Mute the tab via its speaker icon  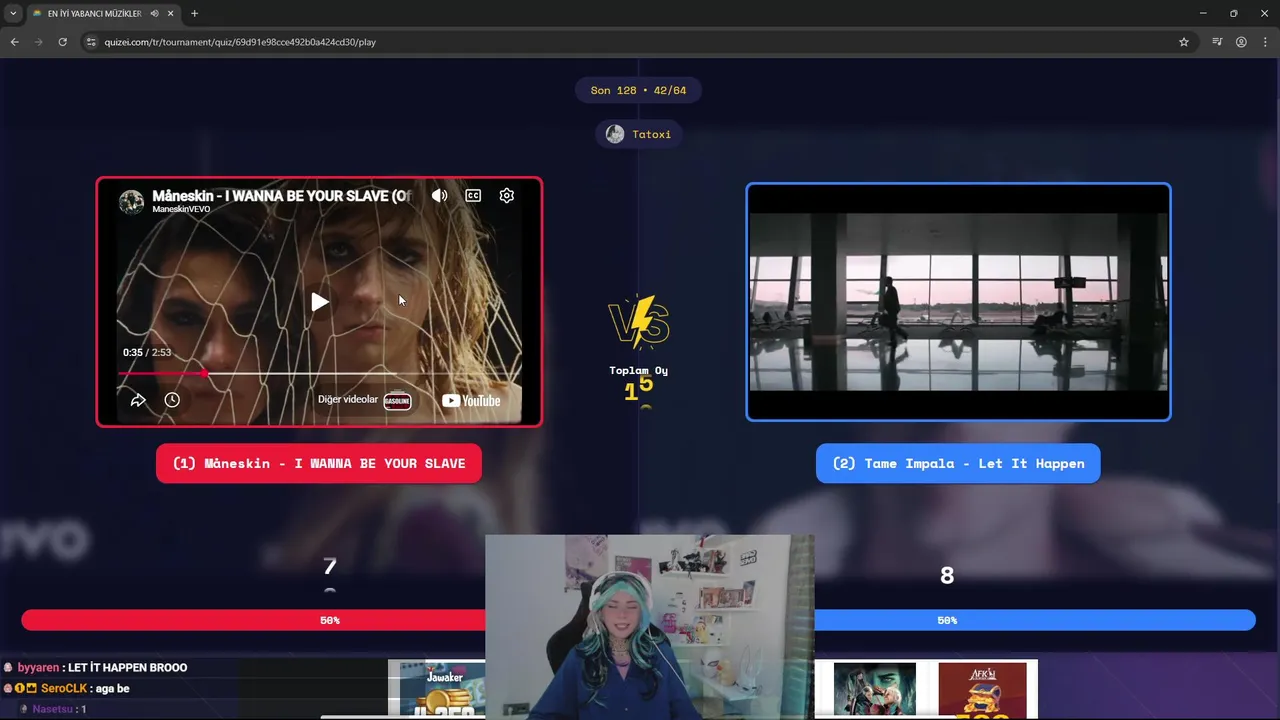coord(154,13)
